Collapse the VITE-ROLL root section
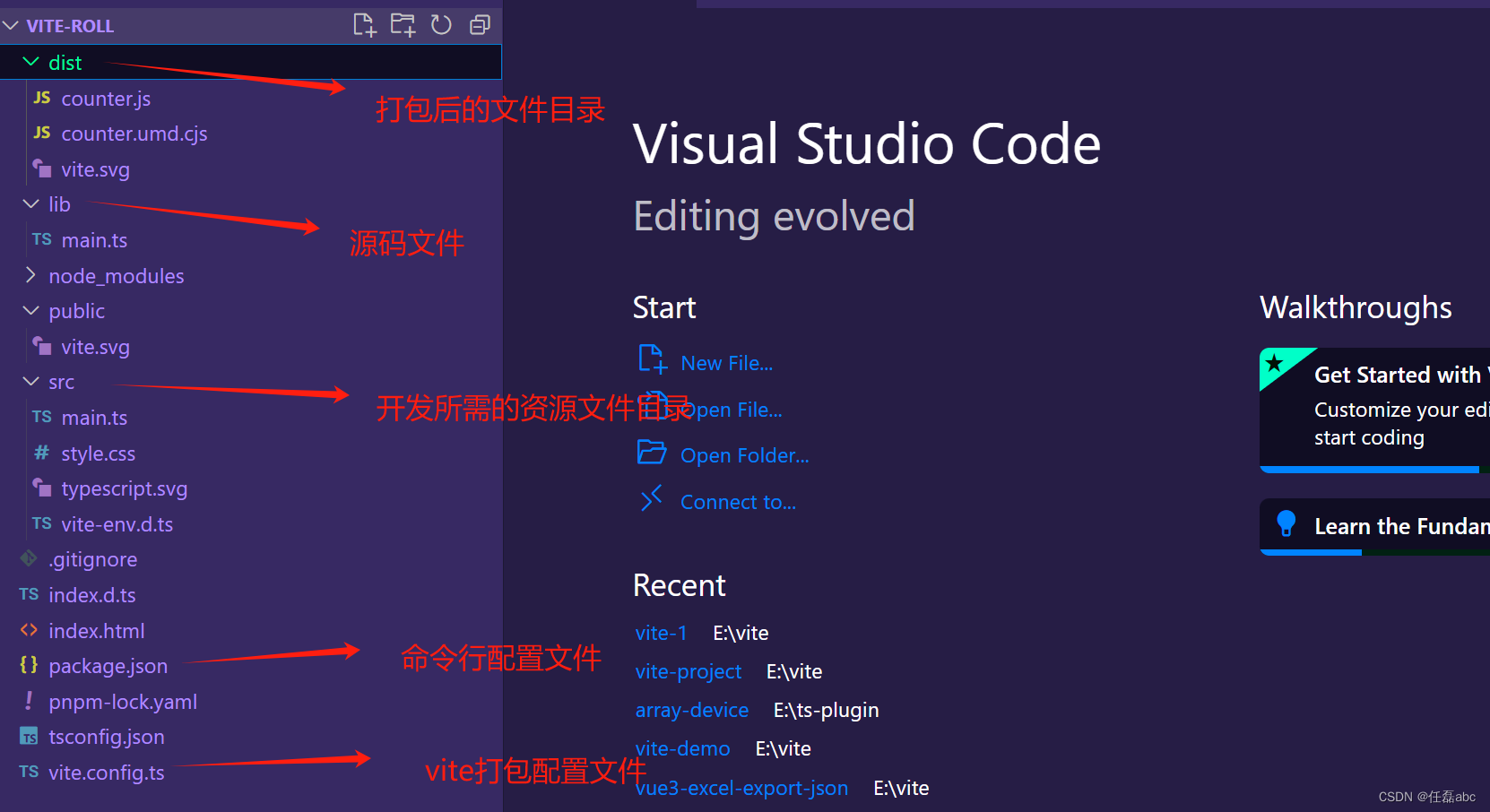Image resolution: width=1490 pixels, height=812 pixels. [x=11, y=26]
